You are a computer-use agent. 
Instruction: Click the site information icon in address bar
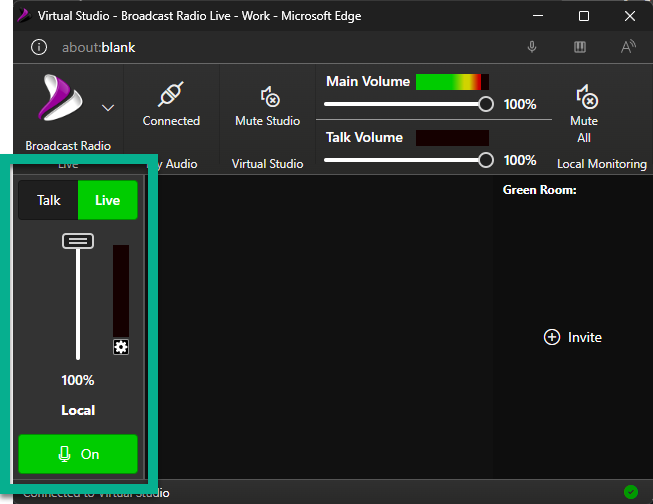tap(39, 47)
